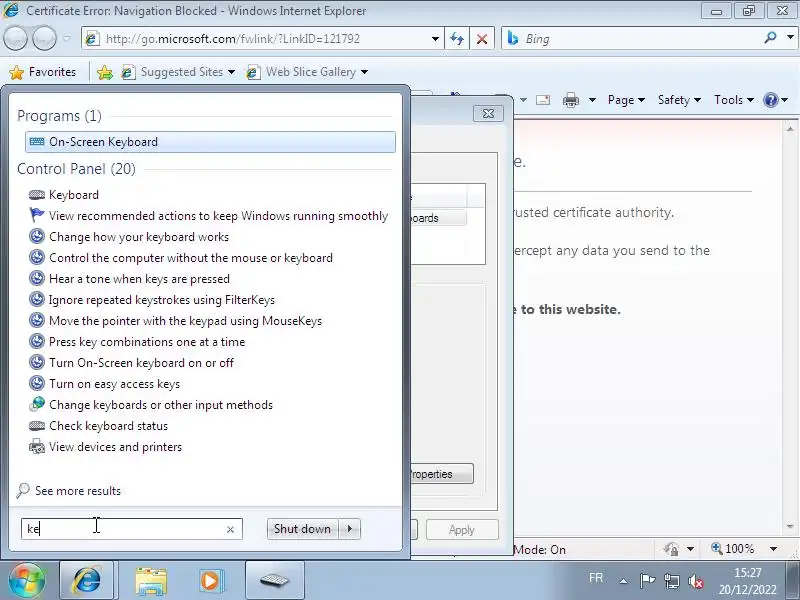Viewport: 800px width, 600px height.
Task: Click the Read Mail toolbar icon
Action: [x=543, y=100]
